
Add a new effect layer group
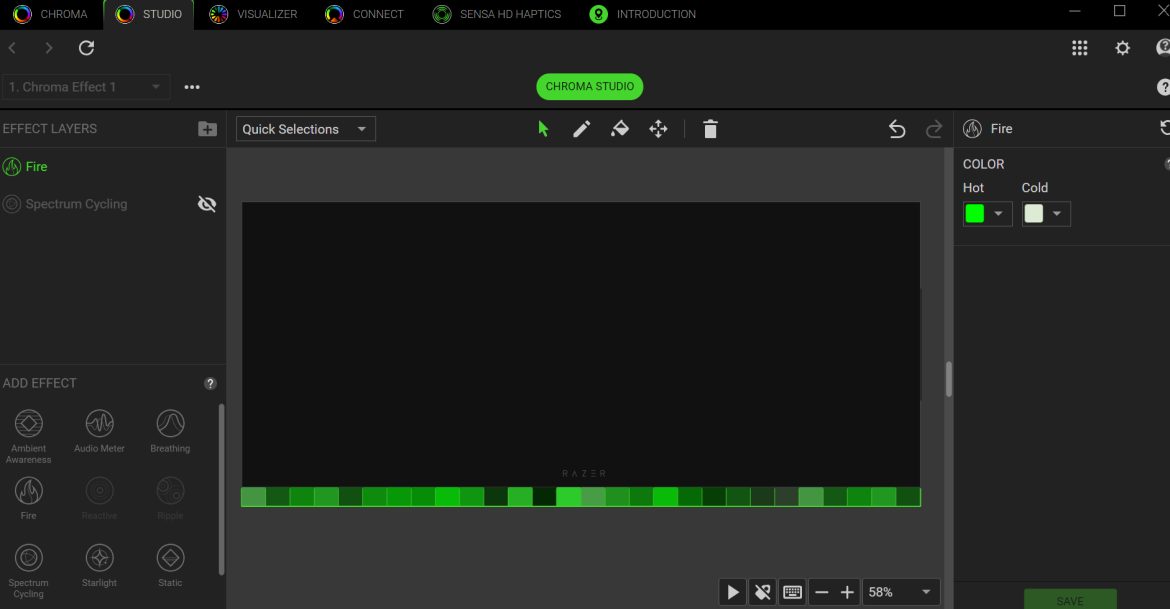(x=207, y=129)
